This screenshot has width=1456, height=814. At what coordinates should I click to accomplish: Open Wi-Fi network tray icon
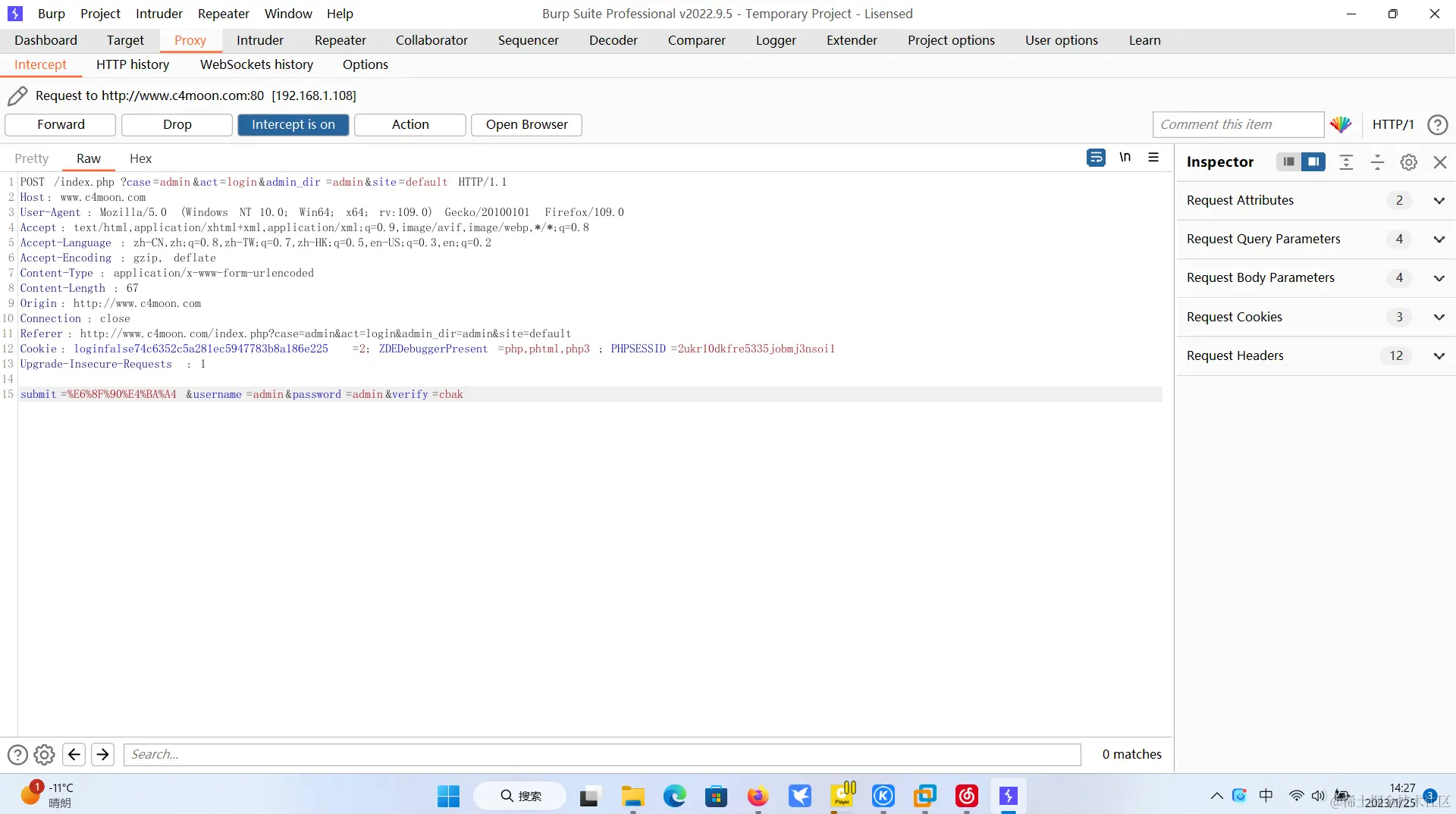coord(1296,796)
